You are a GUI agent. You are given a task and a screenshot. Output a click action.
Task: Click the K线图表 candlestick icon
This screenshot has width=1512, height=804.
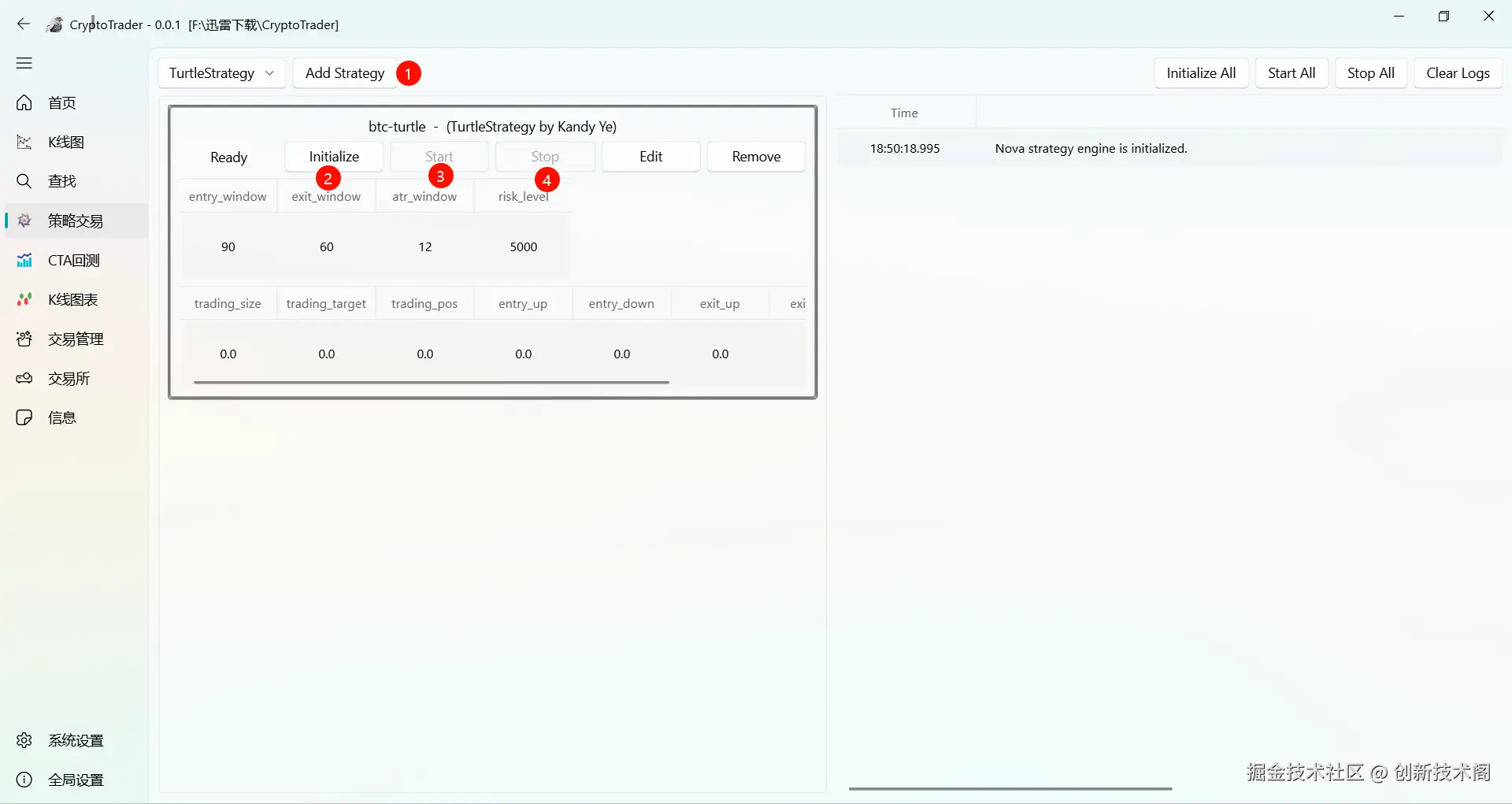point(24,300)
